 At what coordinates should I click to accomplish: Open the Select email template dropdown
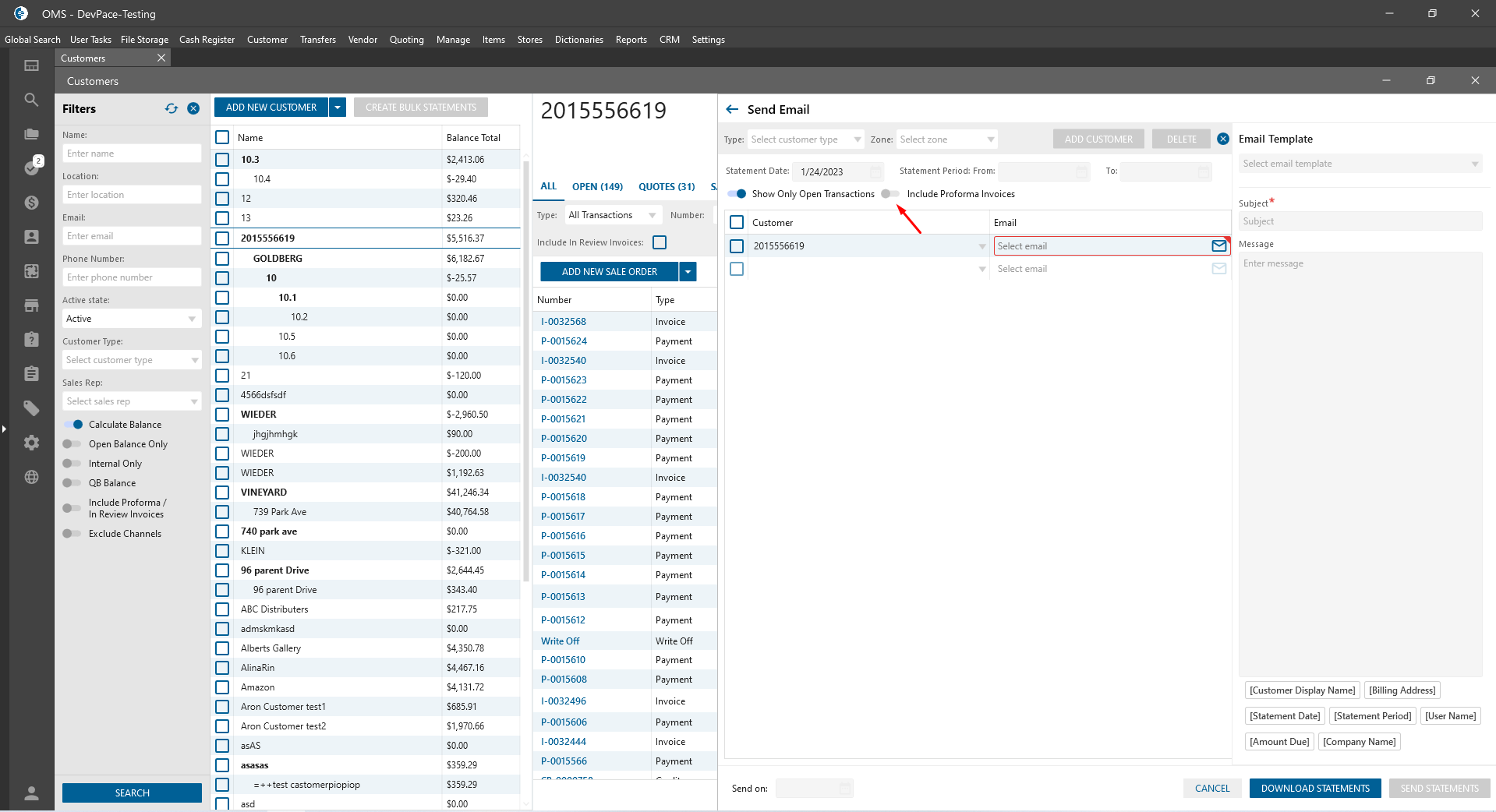pos(1360,164)
